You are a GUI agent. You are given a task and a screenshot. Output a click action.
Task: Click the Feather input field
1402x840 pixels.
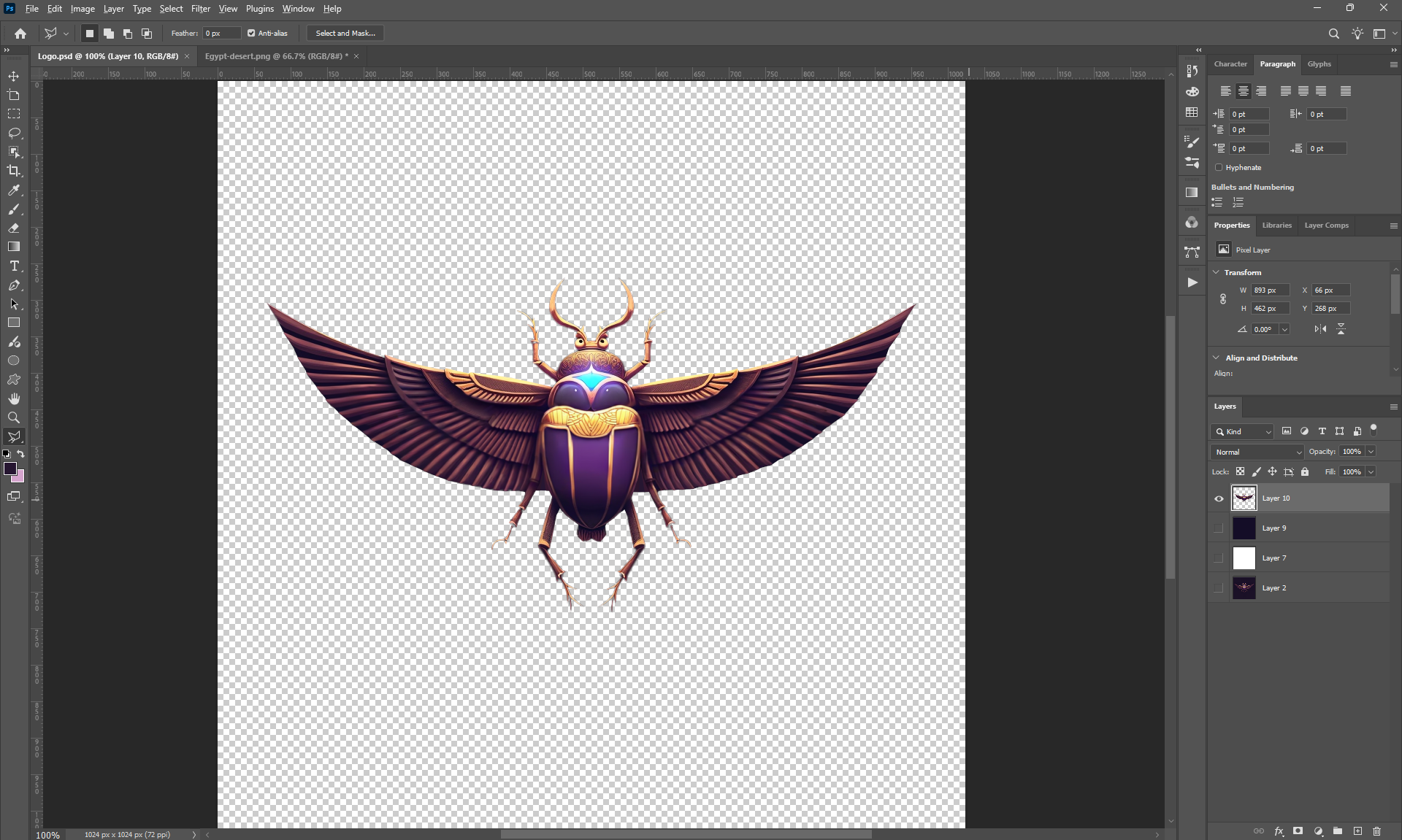tap(221, 34)
